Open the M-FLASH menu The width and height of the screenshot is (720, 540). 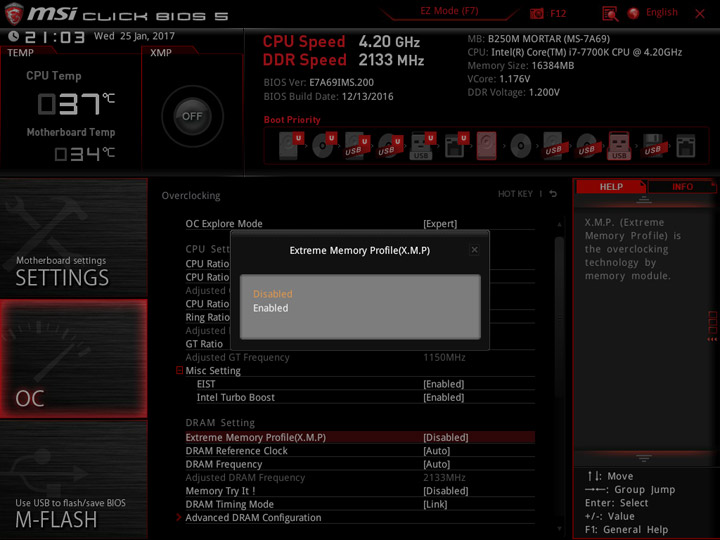pyautogui.click(x=73, y=480)
